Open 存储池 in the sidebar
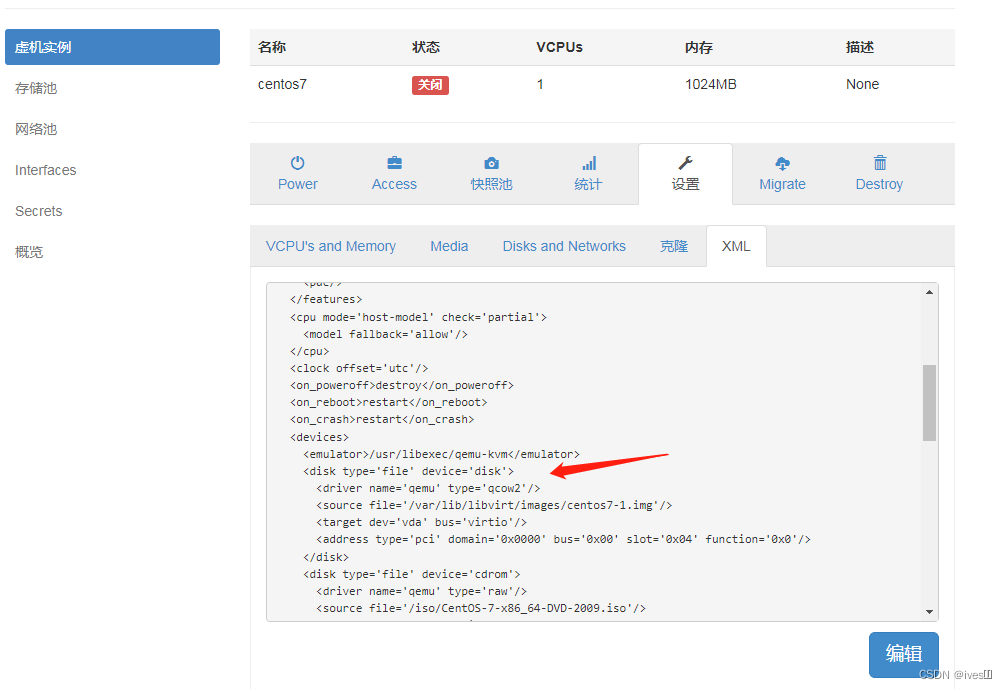This screenshot has width=1007, height=689. pyautogui.click(x=36, y=88)
